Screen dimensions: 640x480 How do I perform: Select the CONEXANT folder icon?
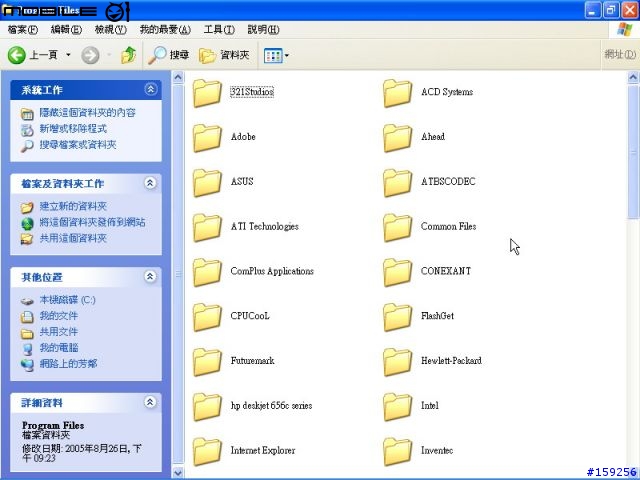pos(397,272)
